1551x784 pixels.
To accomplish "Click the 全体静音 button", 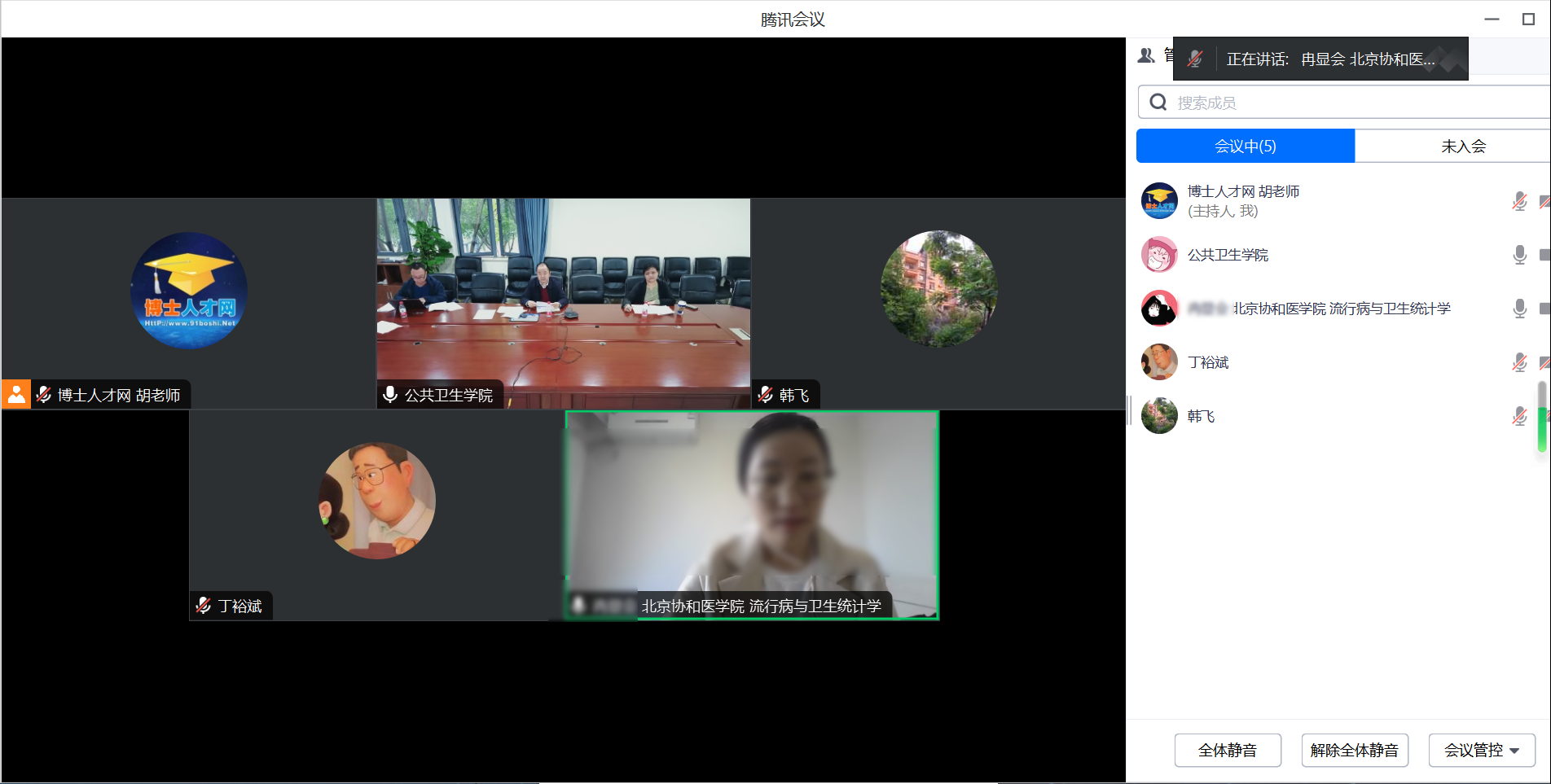I will pyautogui.click(x=1228, y=750).
